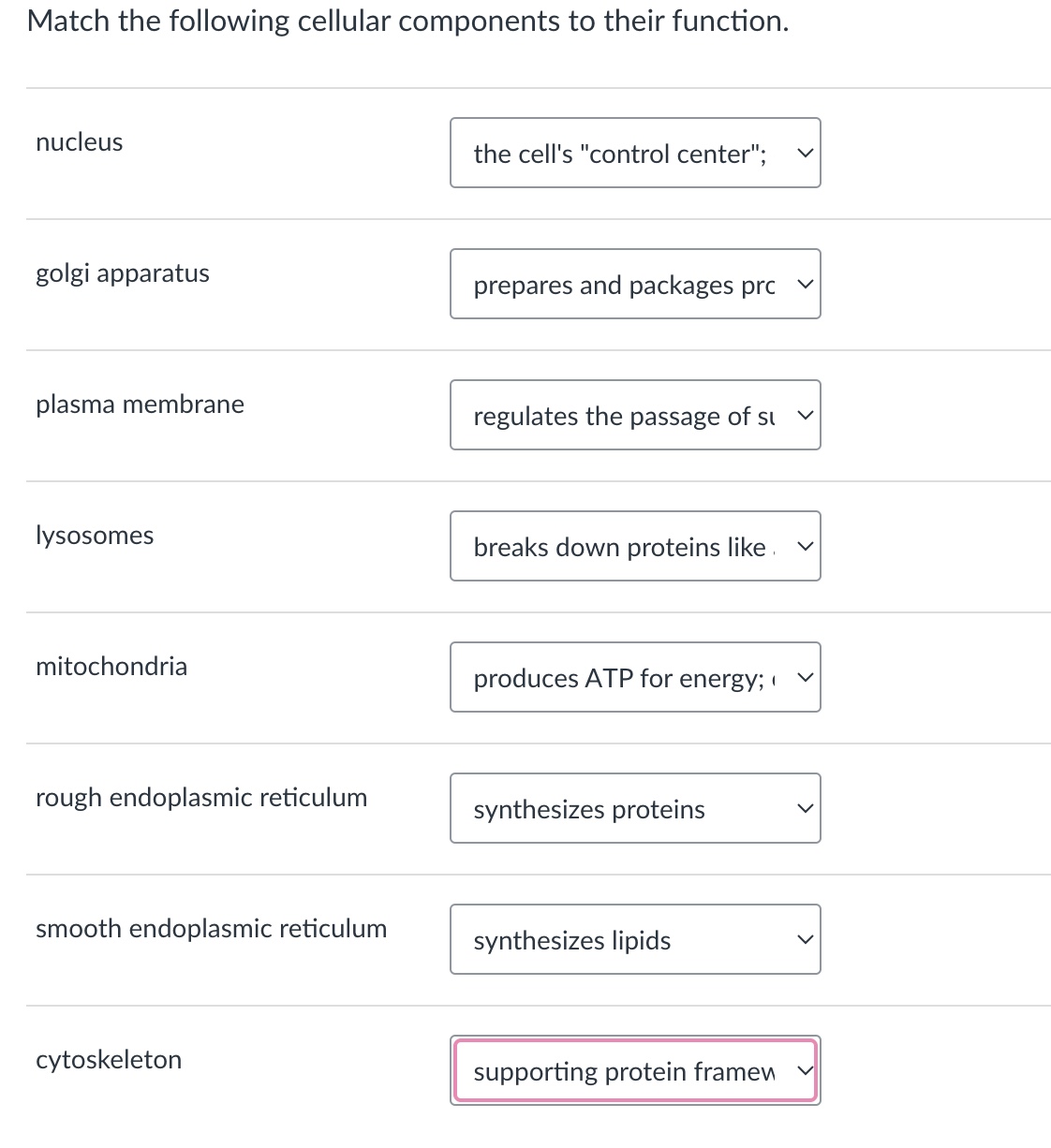This screenshot has height=1148, width=1051.
Task: Click the cytoskeleton row label
Action: click(x=109, y=1059)
